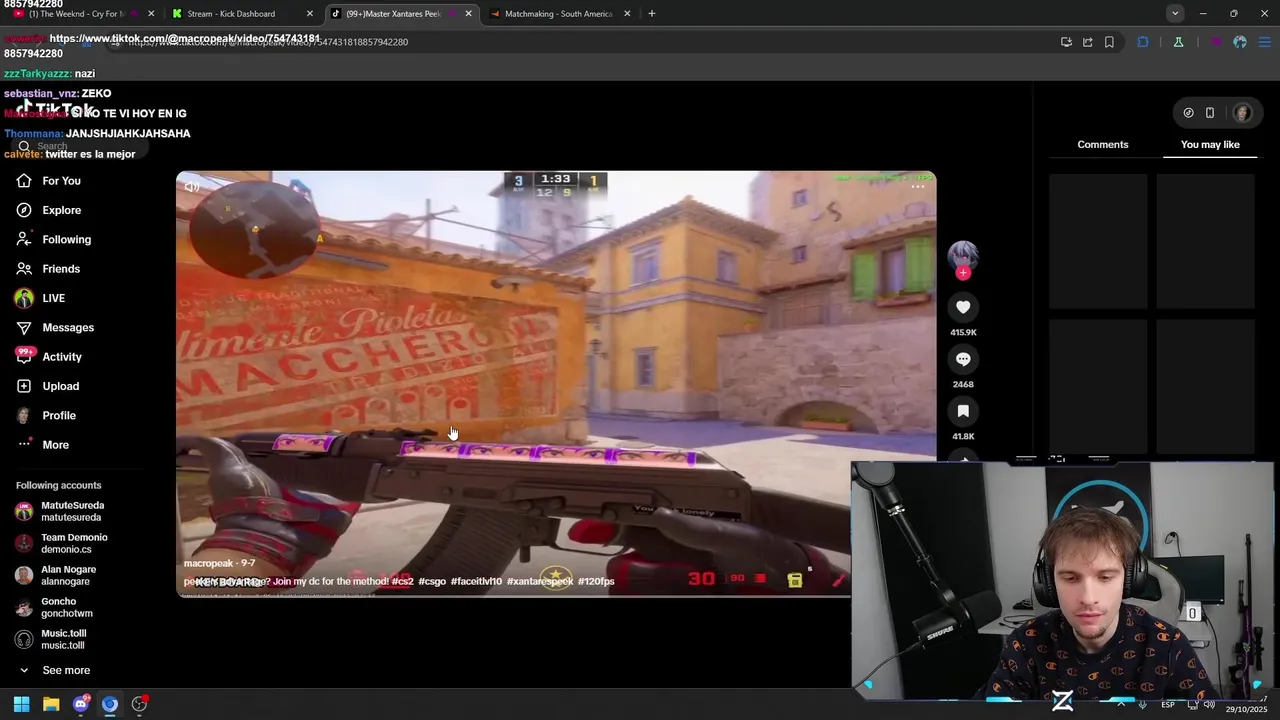Open Discord from the taskbar

81,704
